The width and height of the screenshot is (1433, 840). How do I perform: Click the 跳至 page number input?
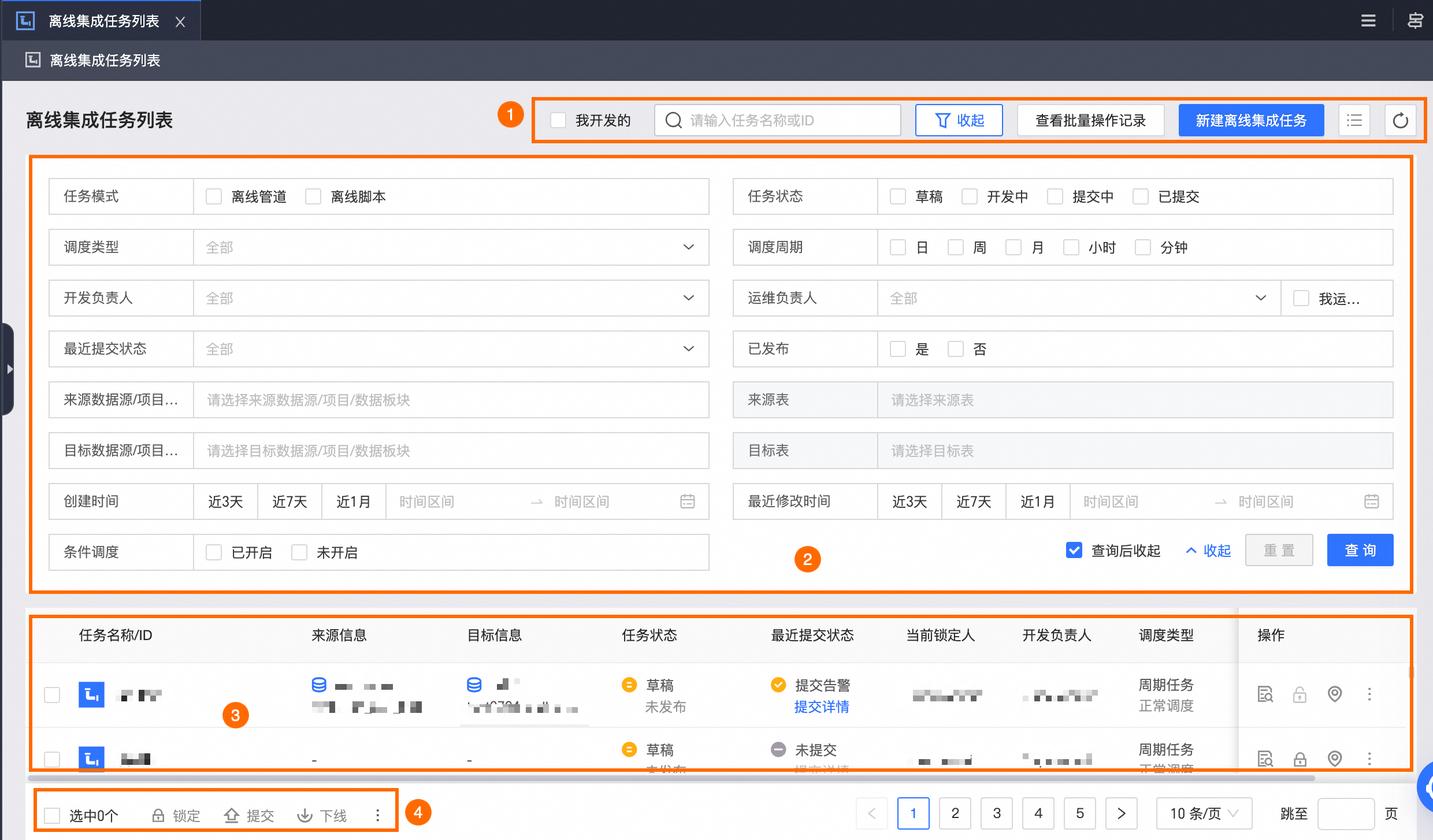(1345, 813)
